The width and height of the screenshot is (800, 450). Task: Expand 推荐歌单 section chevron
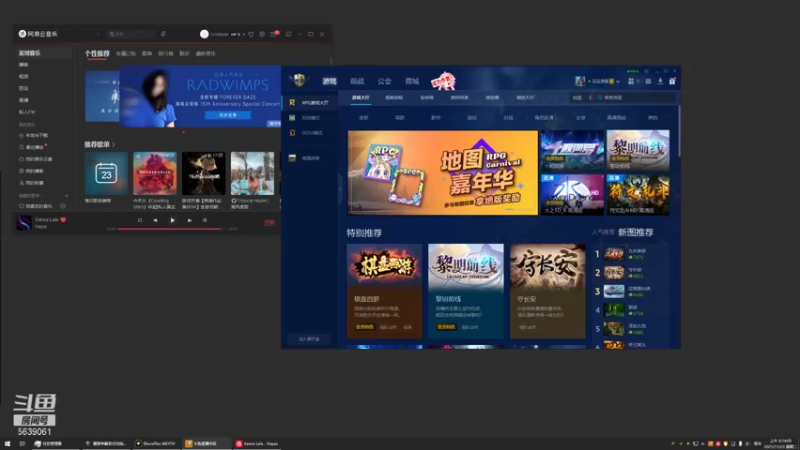point(113,145)
